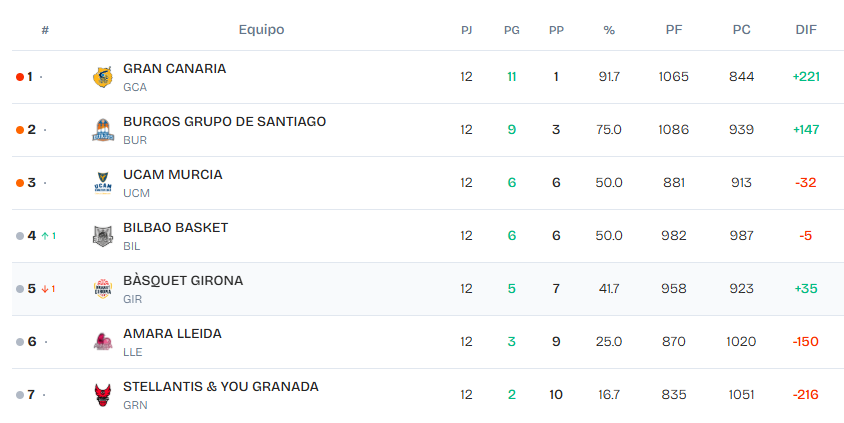Screen dimensions: 844x423
Task: Click the +221 point difference value
Action: click(805, 77)
